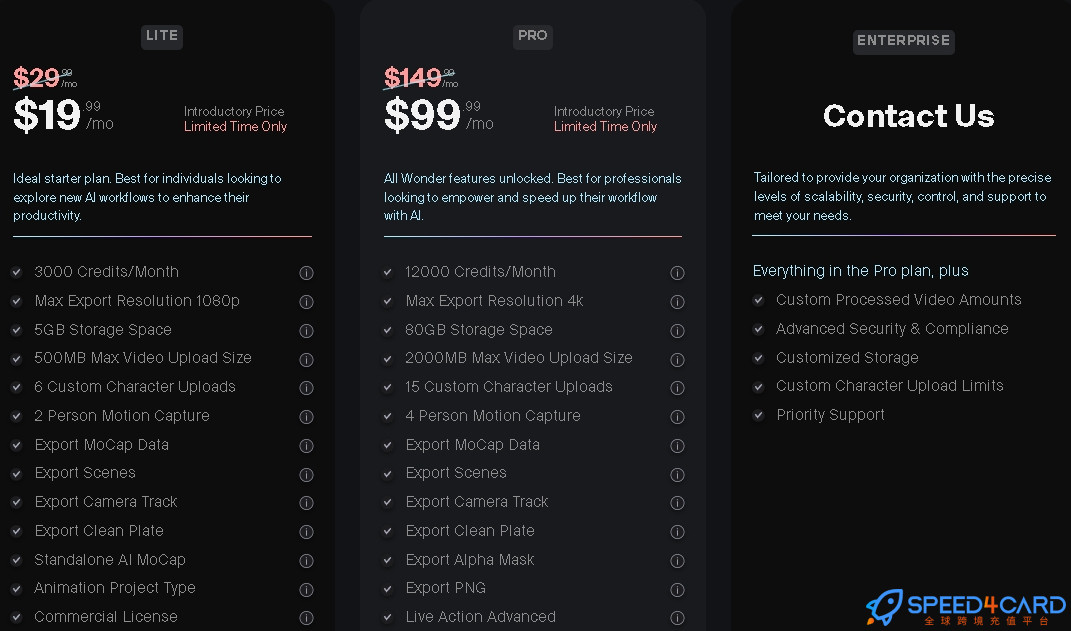Click info icon next to 3000 Credits/Month

pos(307,272)
